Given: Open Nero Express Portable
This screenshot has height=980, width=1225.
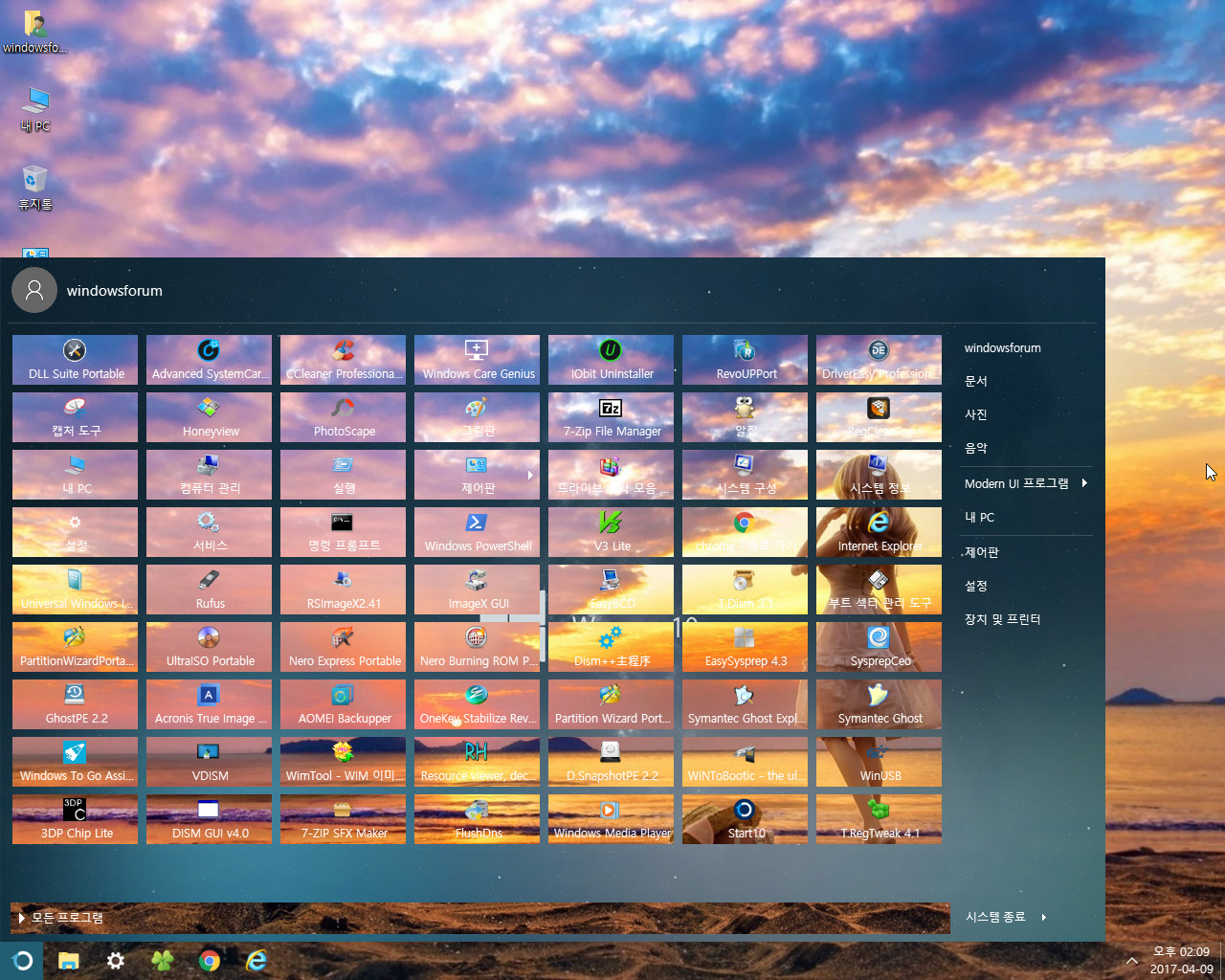Looking at the screenshot, I should coord(343,647).
